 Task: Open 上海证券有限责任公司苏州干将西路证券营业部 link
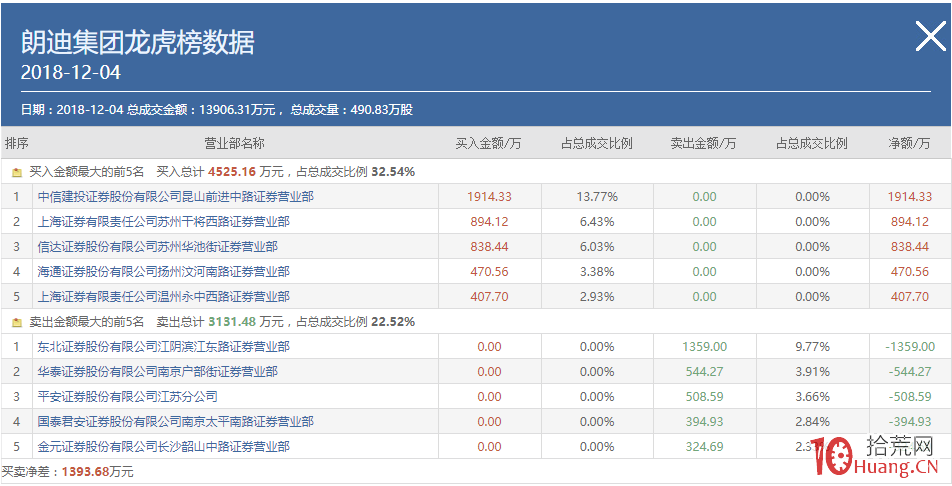pyautogui.click(x=164, y=222)
